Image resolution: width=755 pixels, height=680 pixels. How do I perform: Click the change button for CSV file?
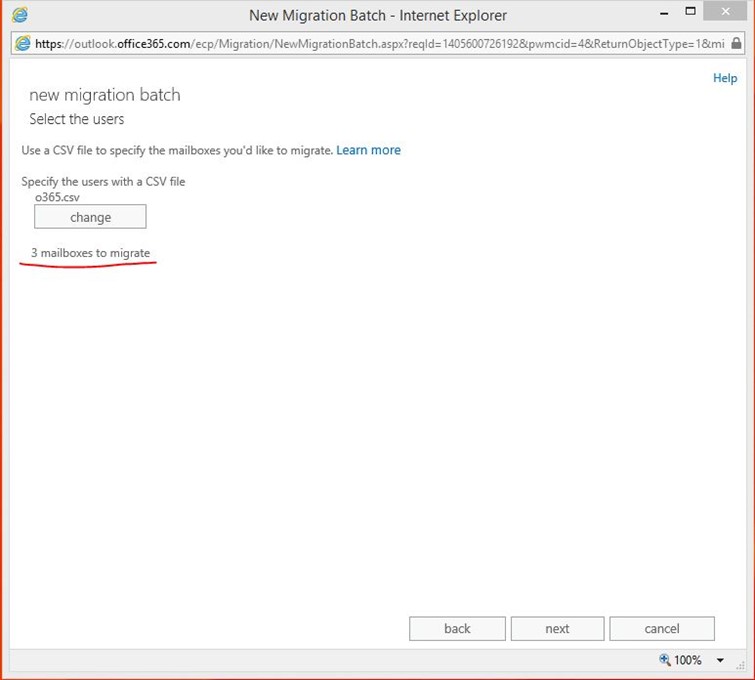90,217
